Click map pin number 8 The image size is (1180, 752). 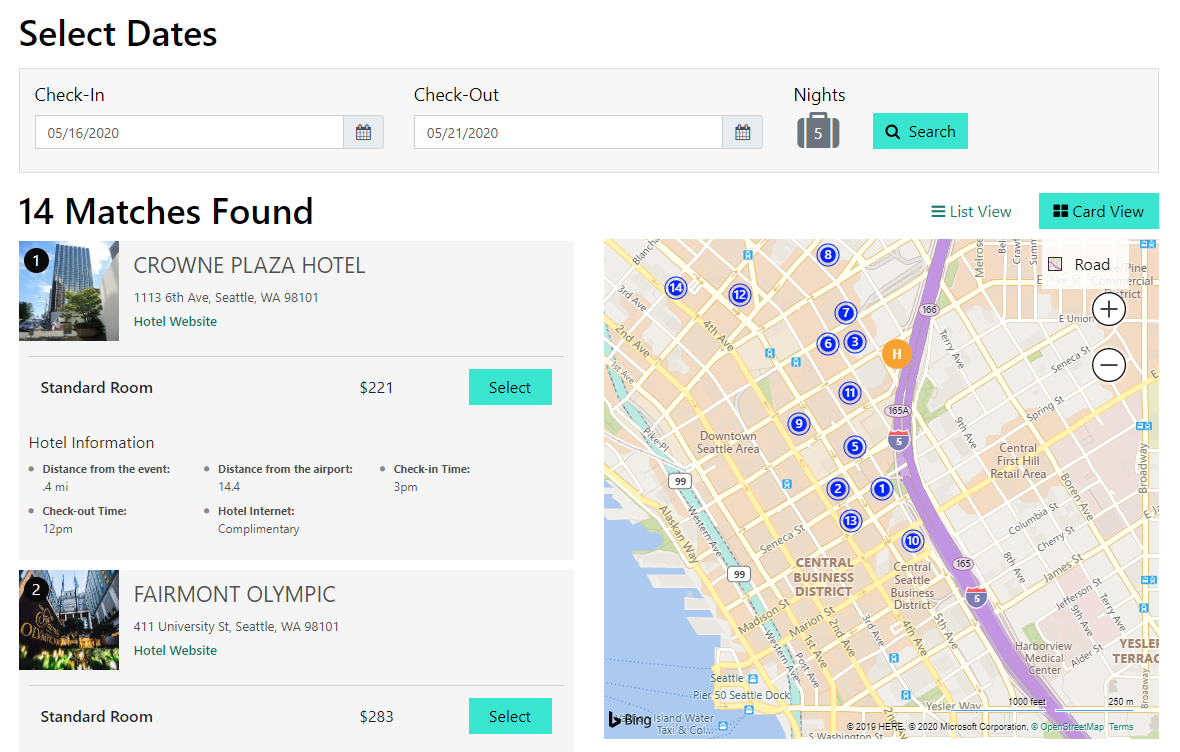point(828,254)
